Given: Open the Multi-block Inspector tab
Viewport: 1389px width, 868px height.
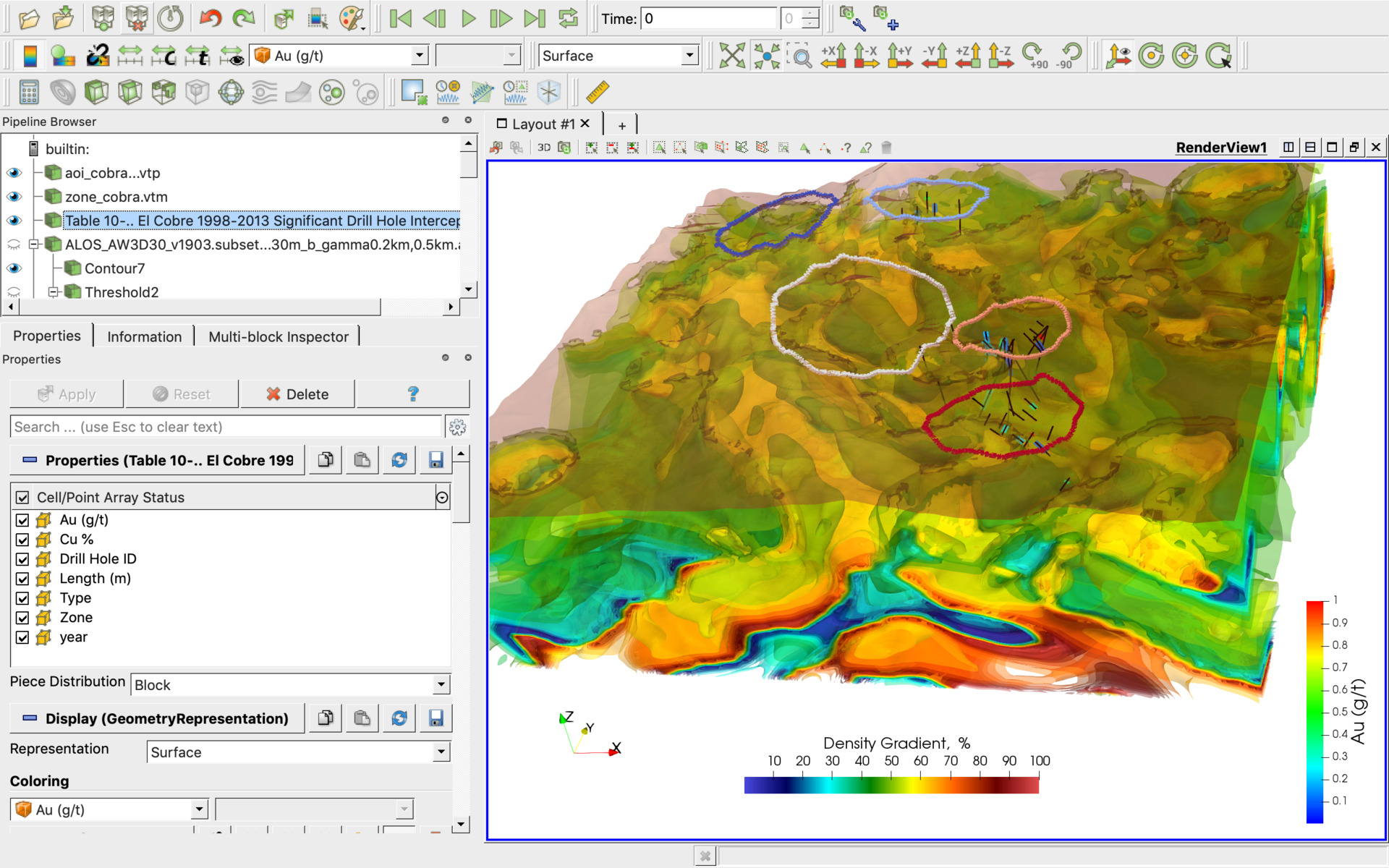Looking at the screenshot, I should pyautogui.click(x=278, y=336).
